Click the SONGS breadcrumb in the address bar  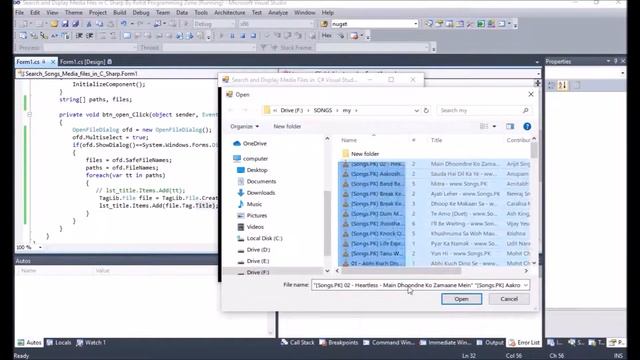[x=322, y=111]
